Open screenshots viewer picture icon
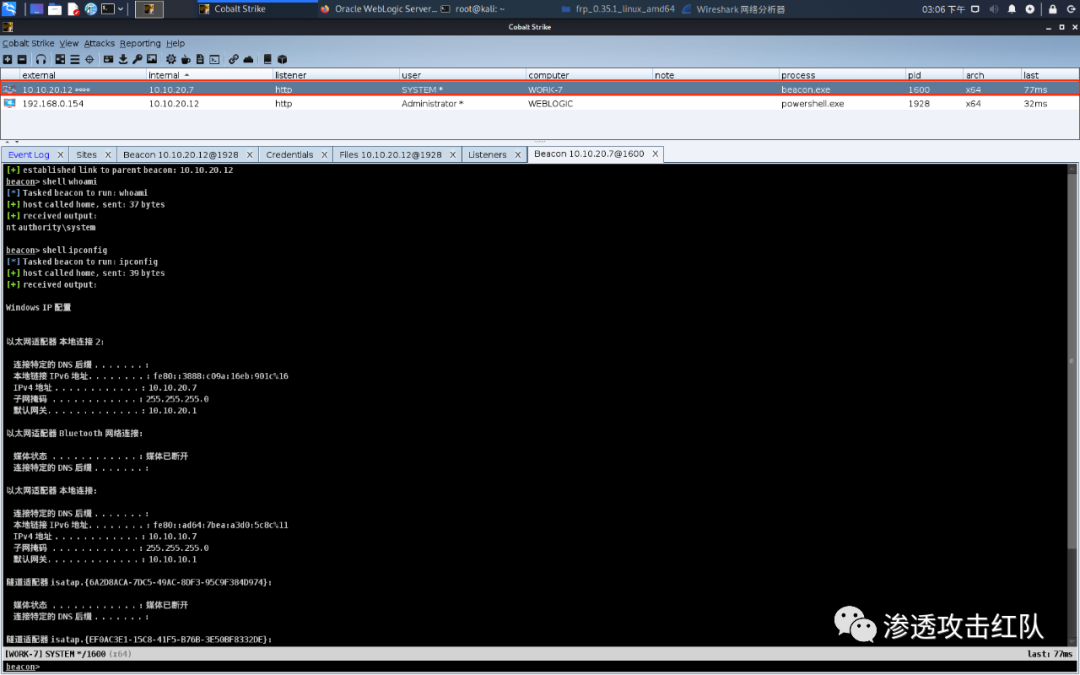 [152, 59]
